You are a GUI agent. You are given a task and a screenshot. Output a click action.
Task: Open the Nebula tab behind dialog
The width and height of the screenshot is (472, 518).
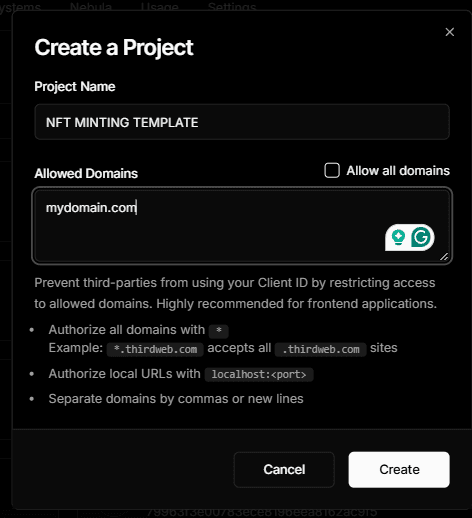point(91,6)
